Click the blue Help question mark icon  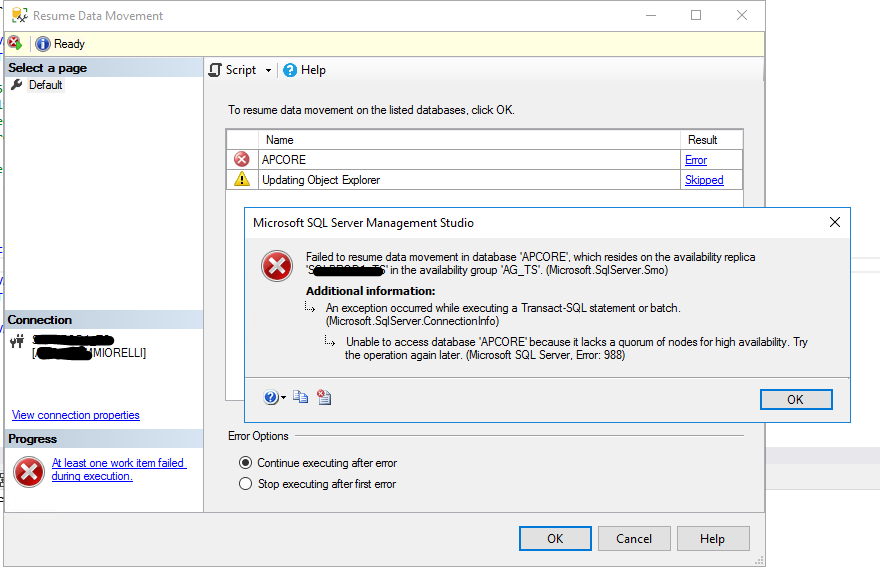pyautogui.click(x=290, y=70)
